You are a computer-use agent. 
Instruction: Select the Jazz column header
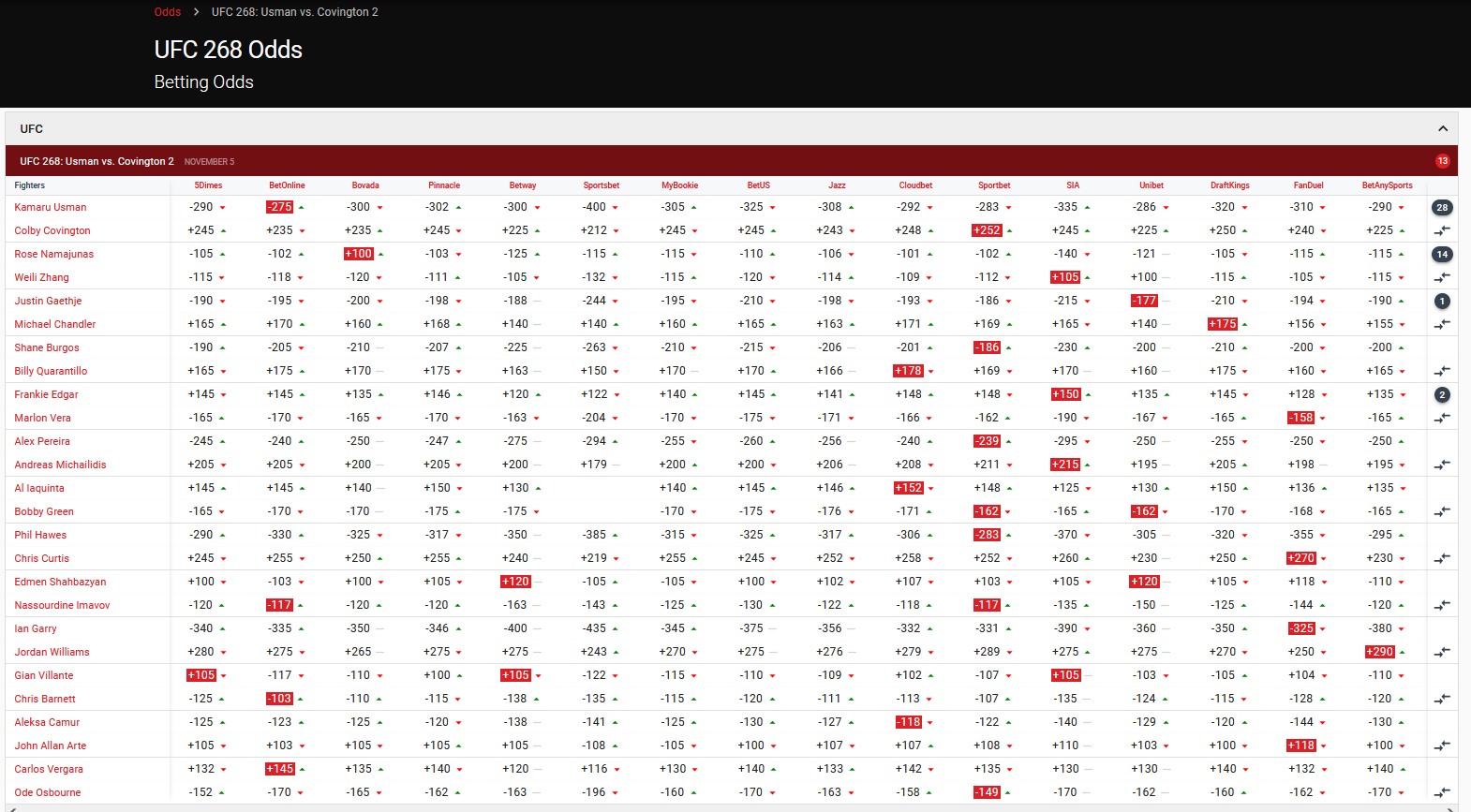click(838, 185)
